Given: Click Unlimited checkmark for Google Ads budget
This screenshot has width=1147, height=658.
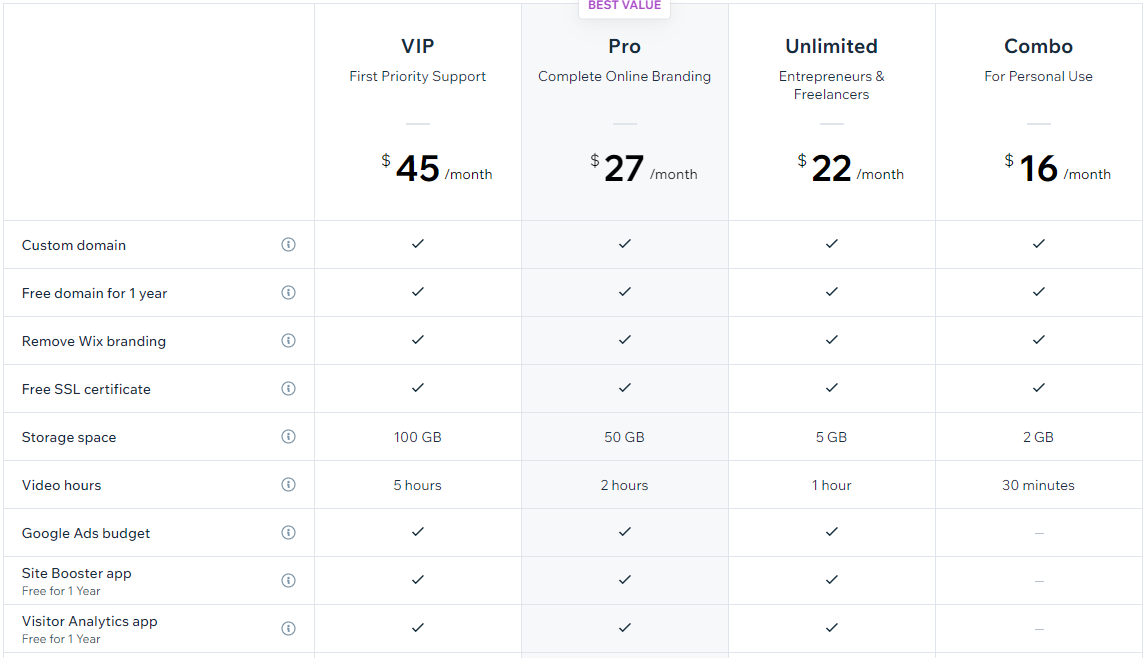Looking at the screenshot, I should (832, 532).
